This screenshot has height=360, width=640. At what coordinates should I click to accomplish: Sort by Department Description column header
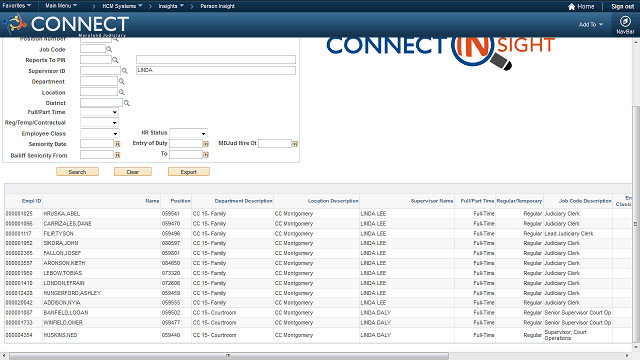pyautogui.click(x=244, y=201)
